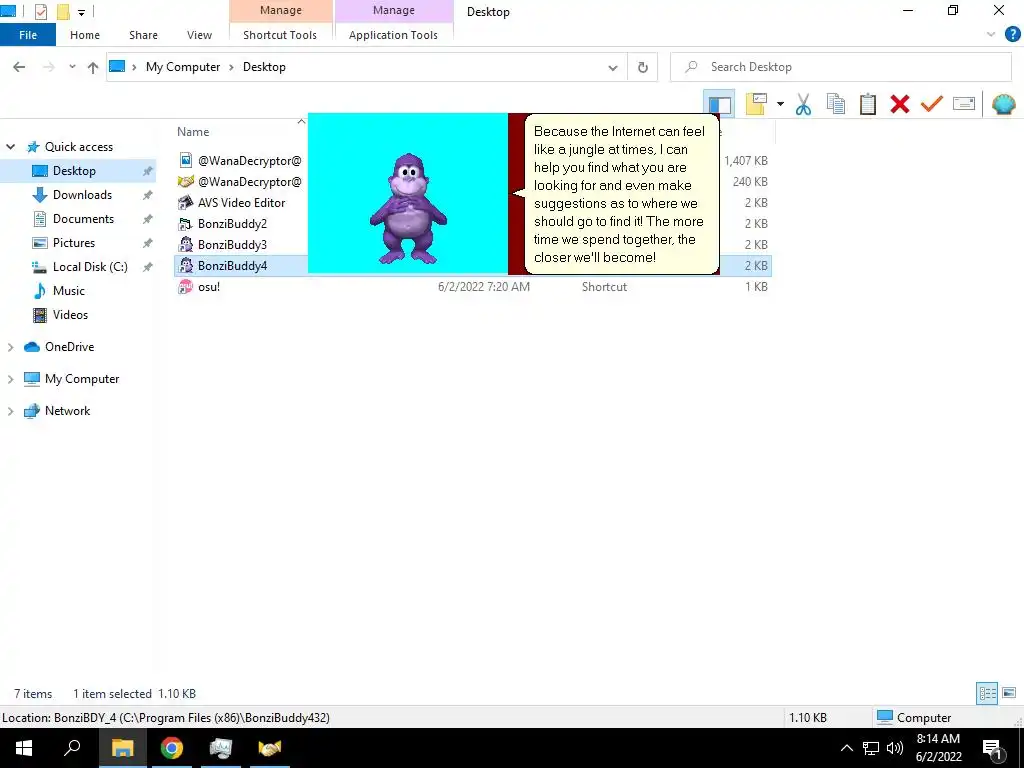Click the taskbar Search magnifier
The height and width of the screenshot is (768, 1024).
pyautogui.click(x=72, y=748)
